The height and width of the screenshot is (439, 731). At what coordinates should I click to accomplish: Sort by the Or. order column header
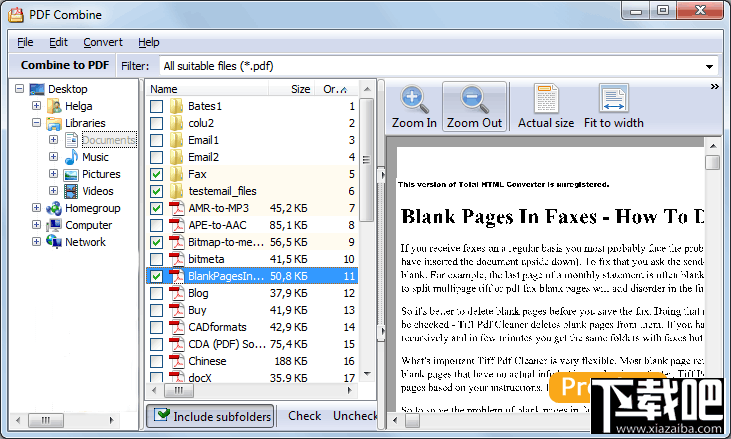coord(335,89)
